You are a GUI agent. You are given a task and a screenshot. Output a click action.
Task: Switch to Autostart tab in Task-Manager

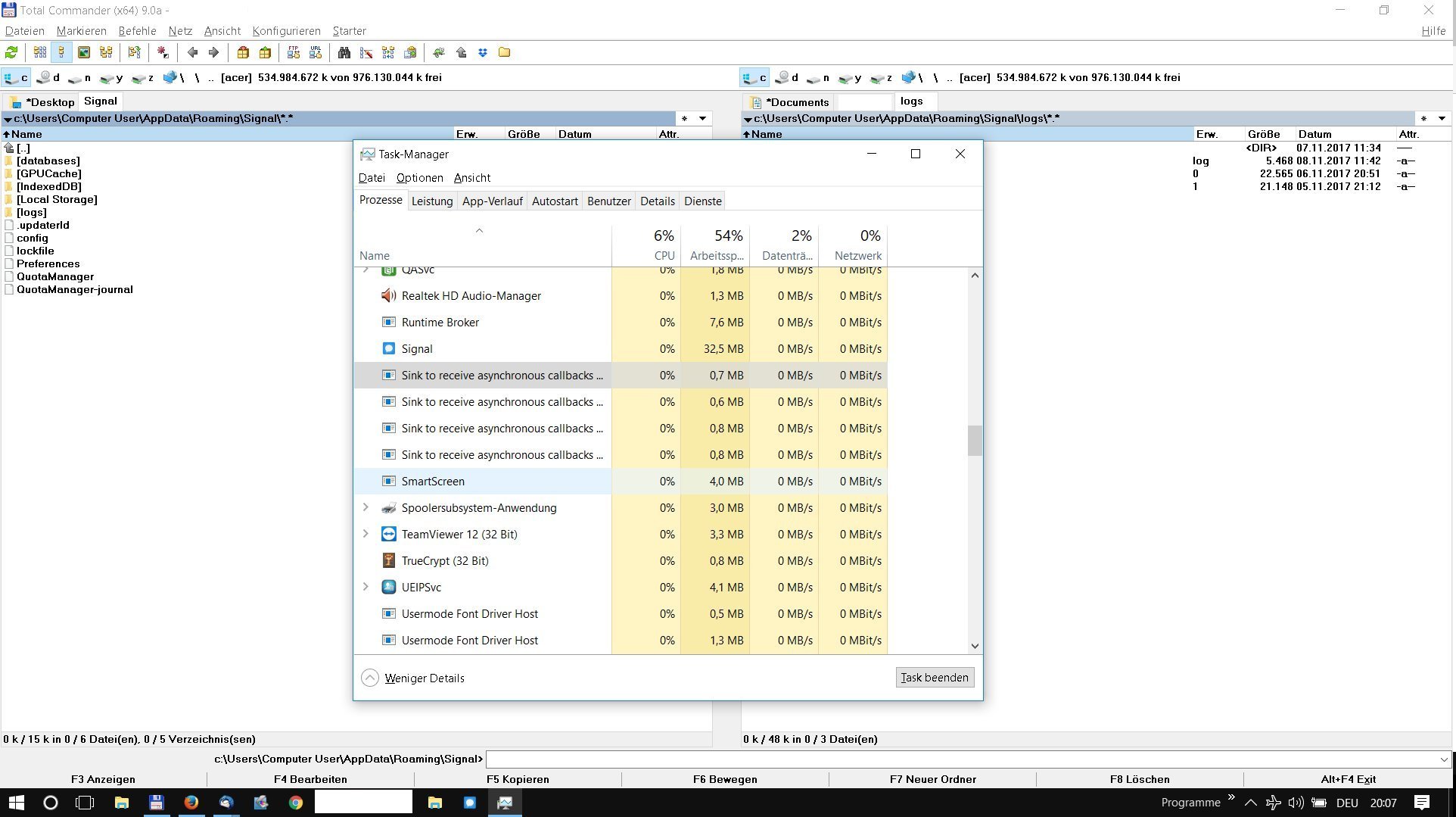555,201
